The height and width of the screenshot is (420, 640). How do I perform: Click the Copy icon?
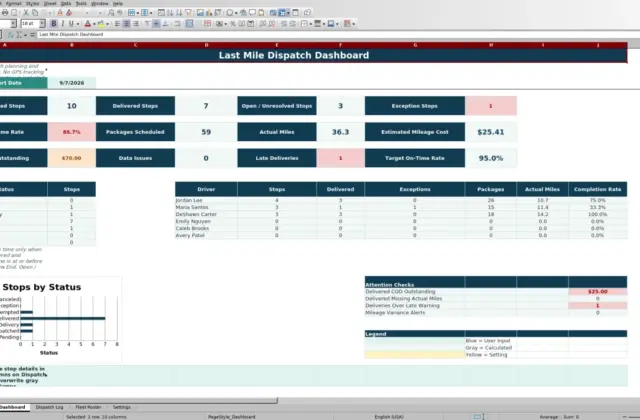(35, 13)
